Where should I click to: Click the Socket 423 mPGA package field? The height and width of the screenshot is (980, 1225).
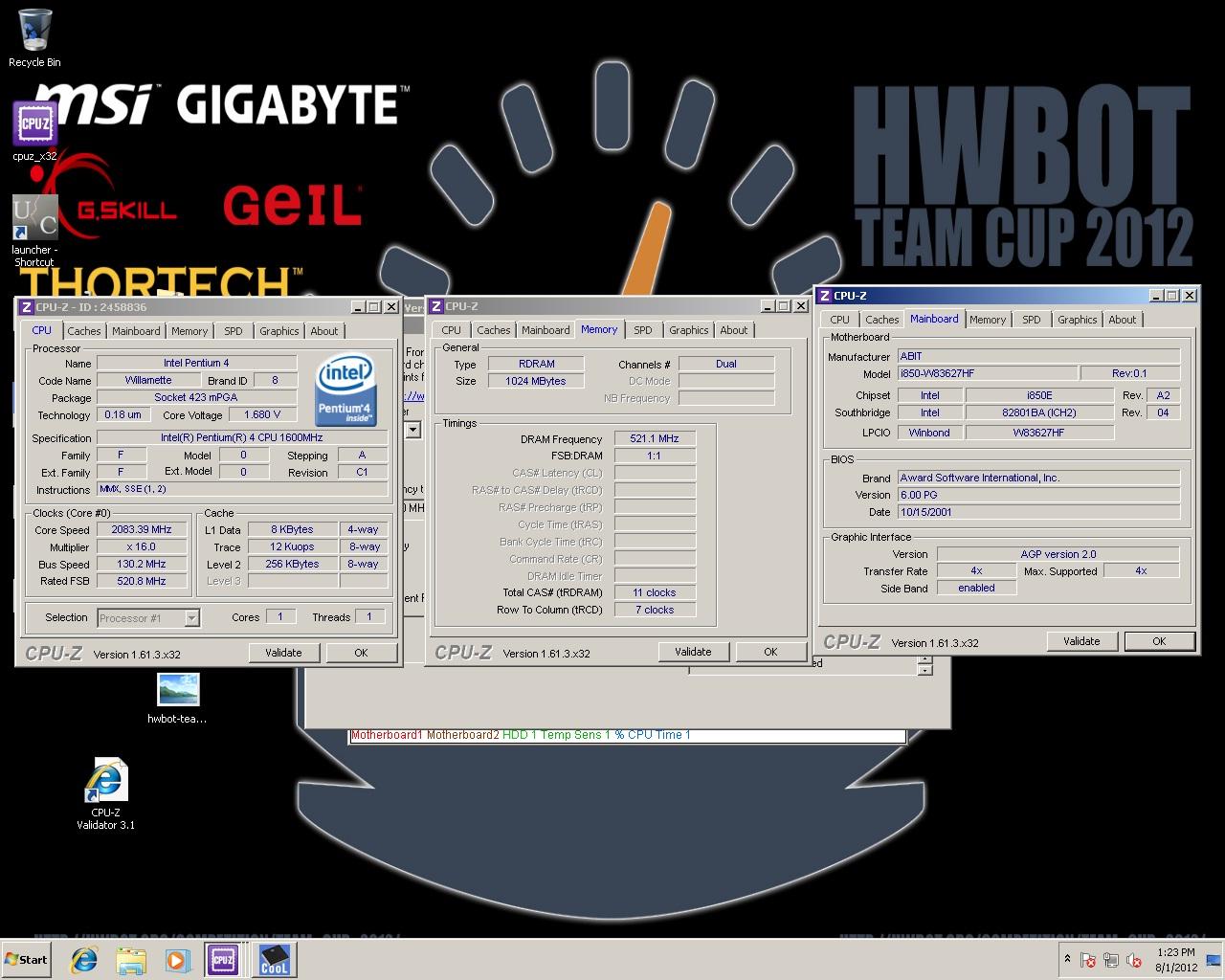(x=196, y=397)
